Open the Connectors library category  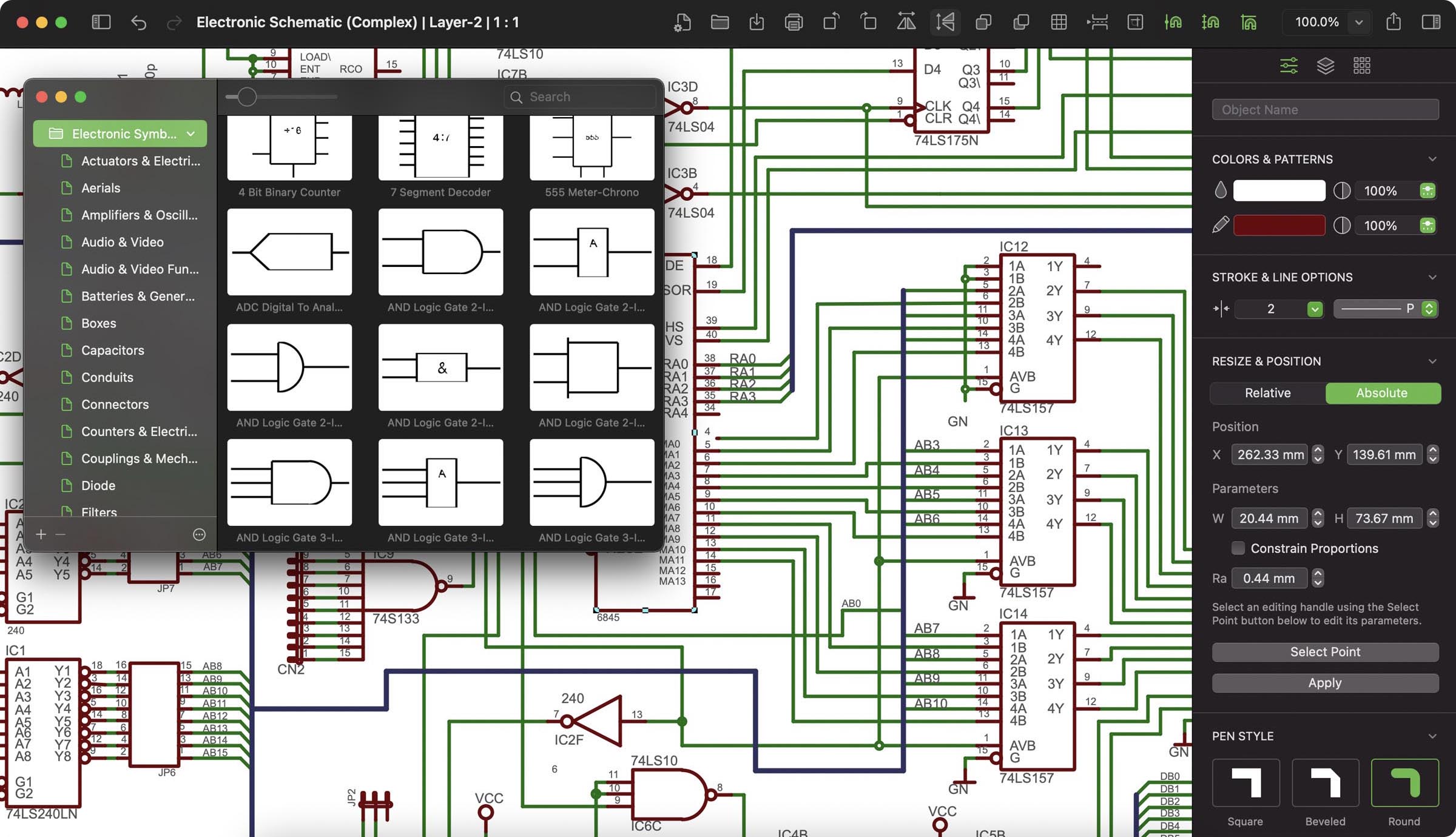115,405
